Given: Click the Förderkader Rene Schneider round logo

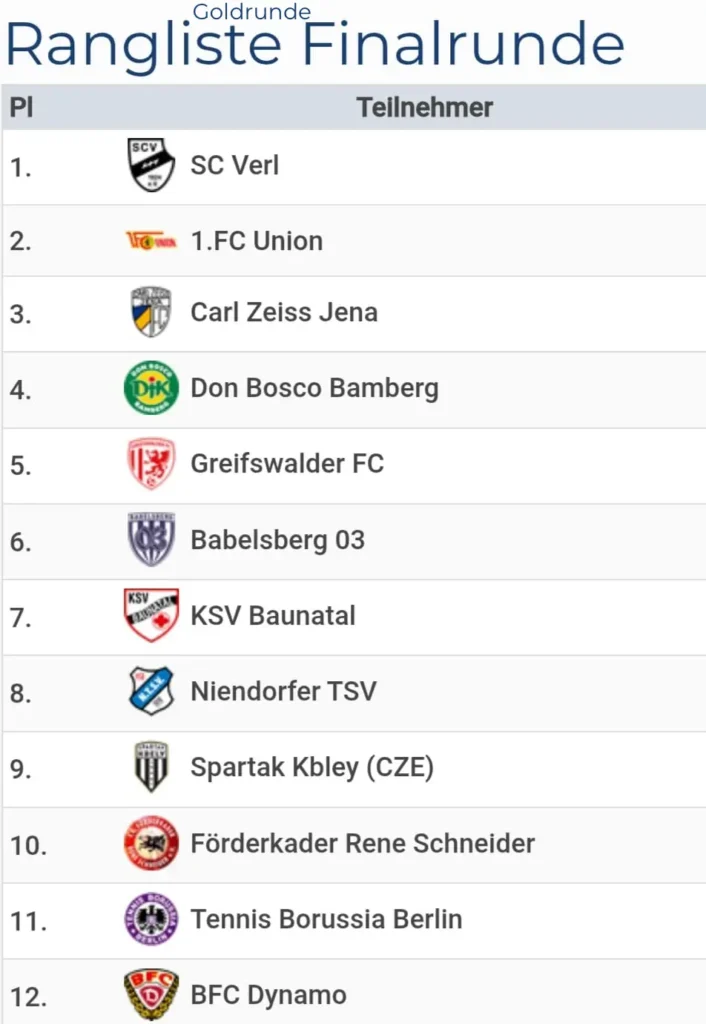Looking at the screenshot, I should (151, 842).
